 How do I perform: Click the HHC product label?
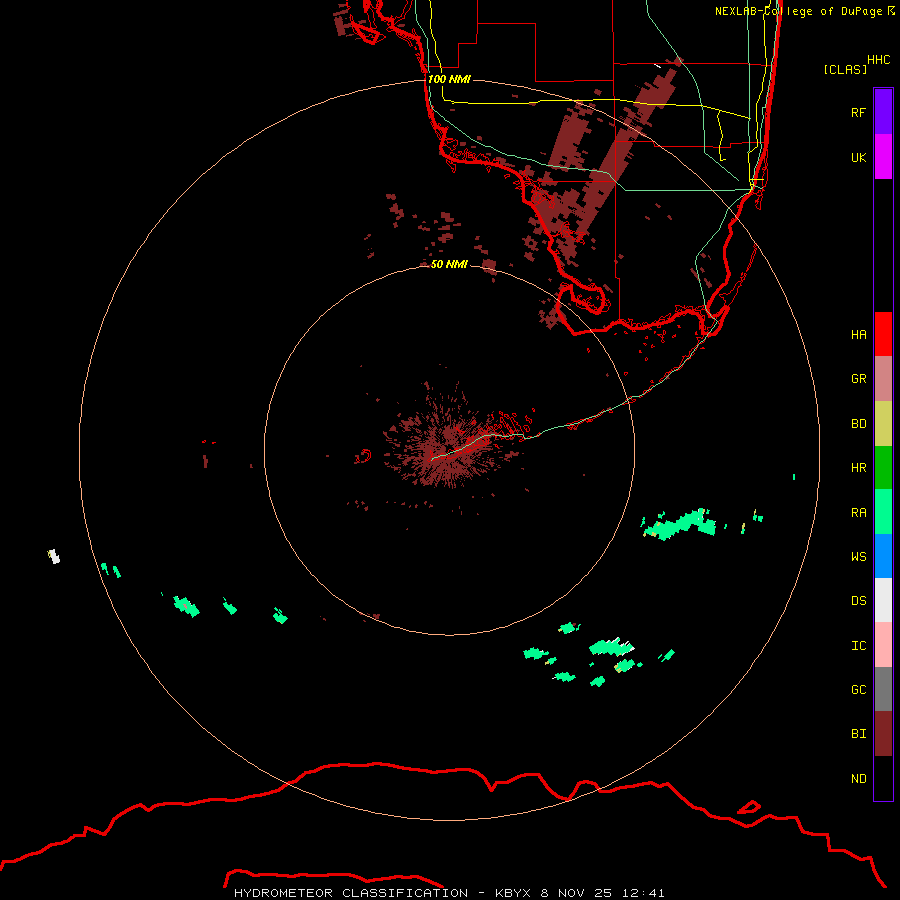point(878,60)
